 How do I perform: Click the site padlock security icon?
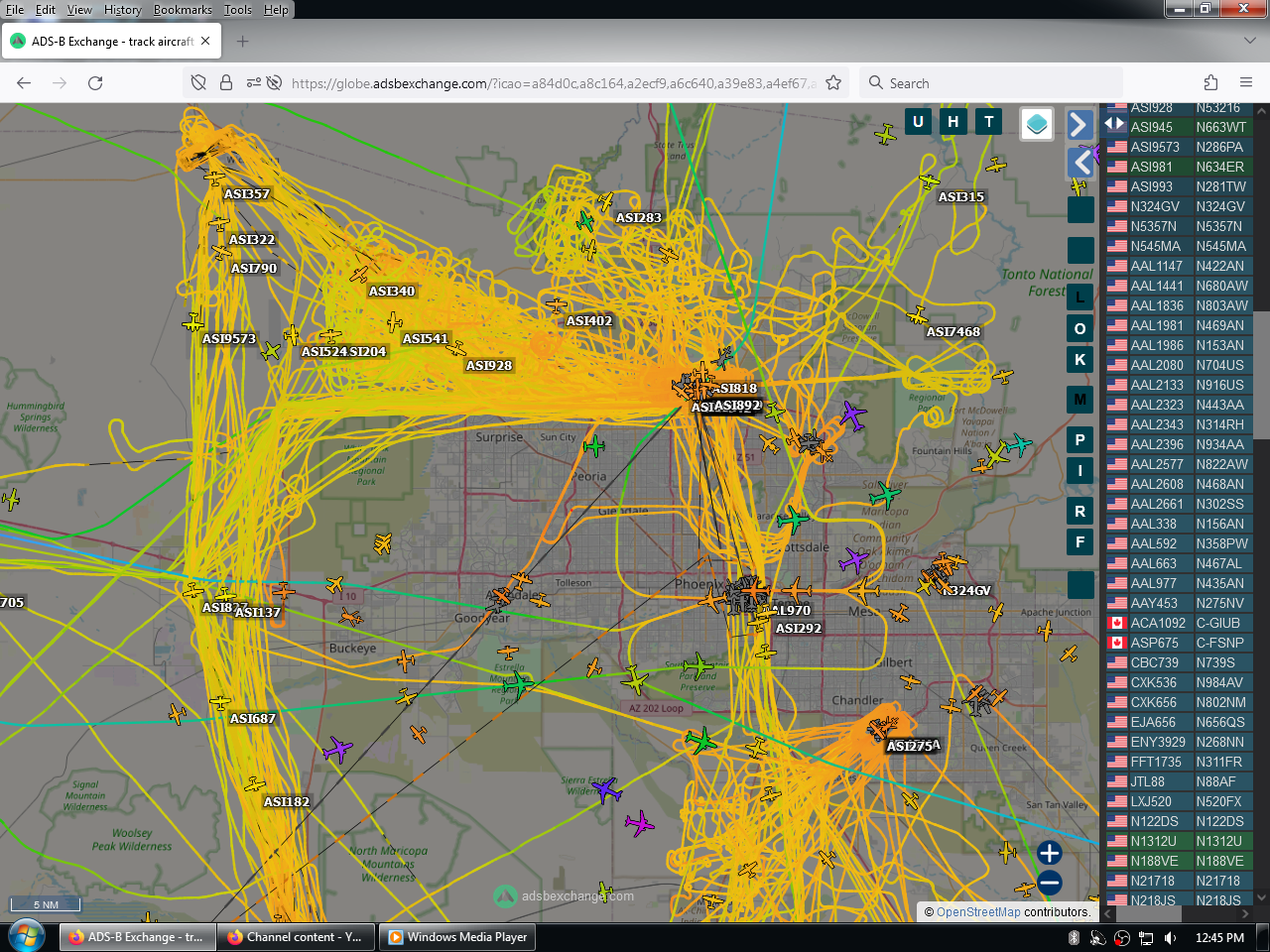(x=226, y=83)
